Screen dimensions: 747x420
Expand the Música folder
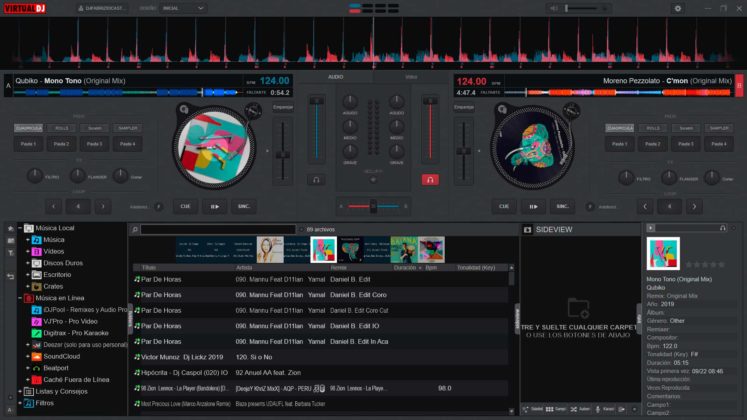(28, 240)
